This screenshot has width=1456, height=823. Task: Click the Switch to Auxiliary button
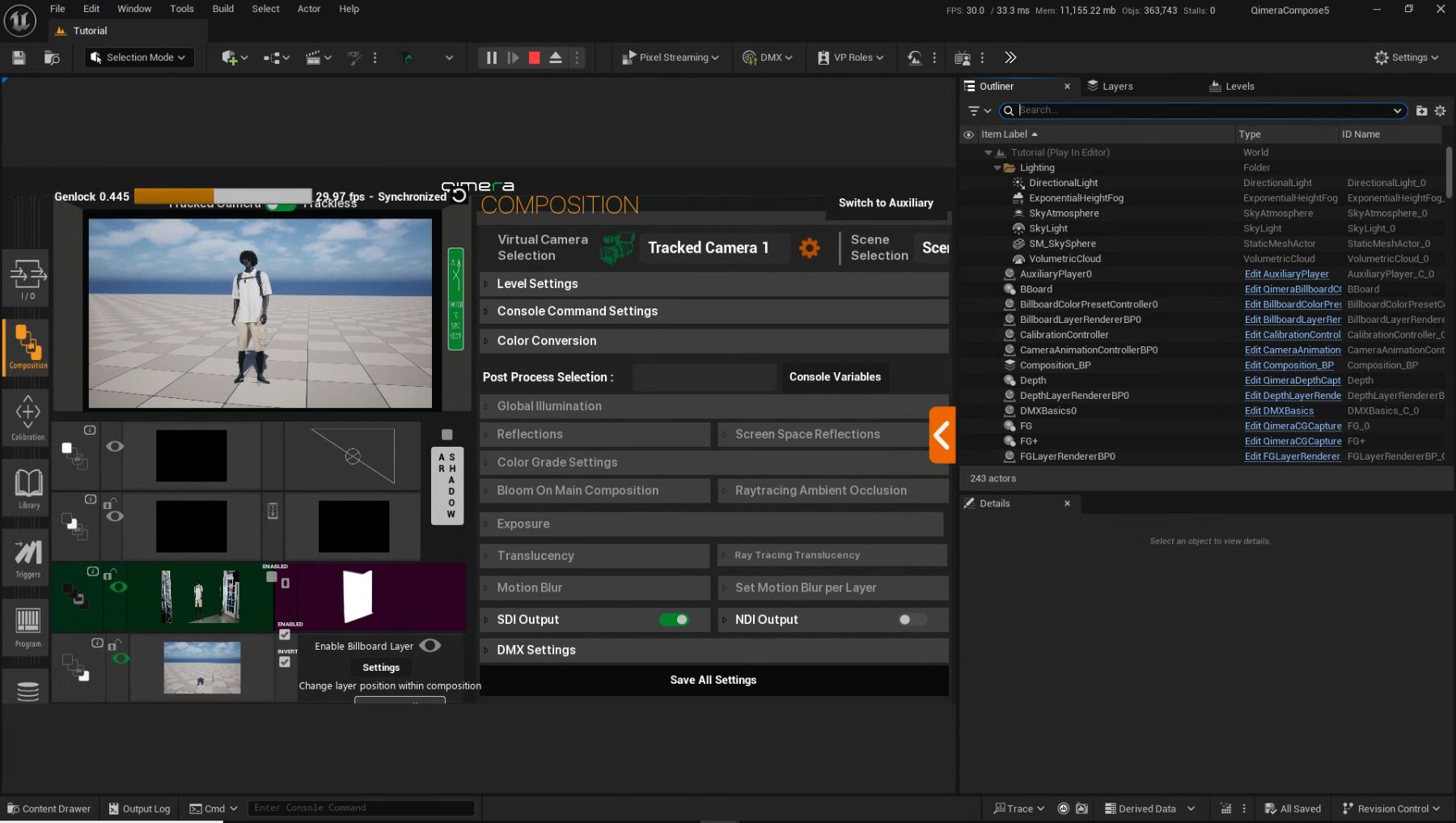click(885, 203)
